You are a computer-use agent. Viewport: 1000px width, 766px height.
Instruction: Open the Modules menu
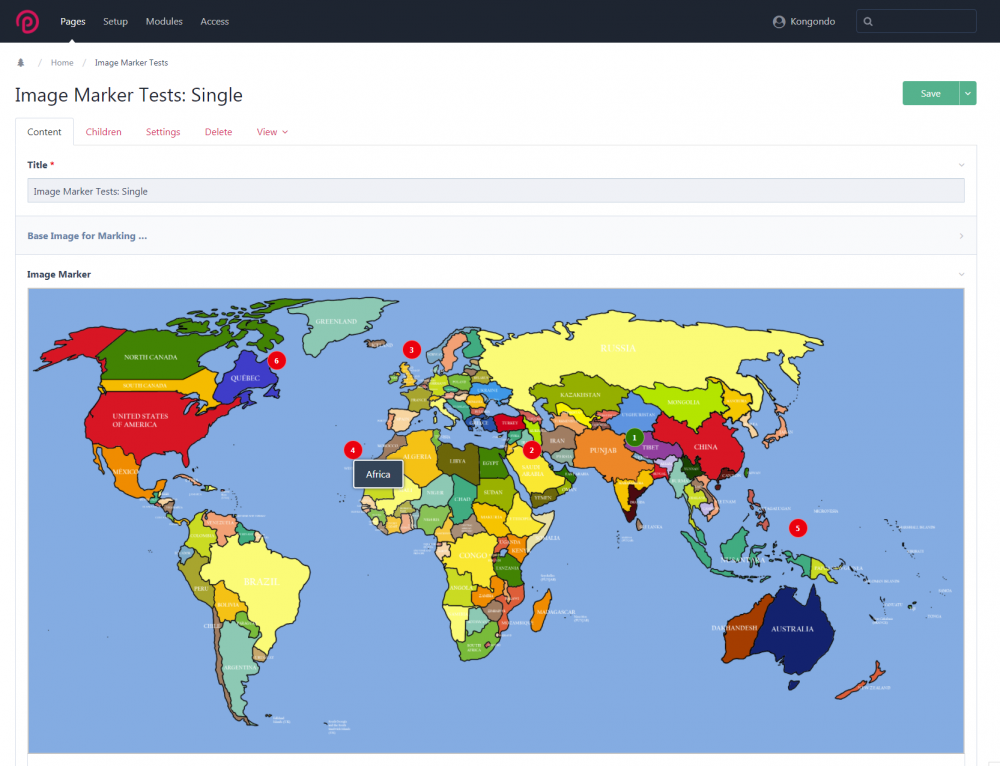pyautogui.click(x=164, y=21)
